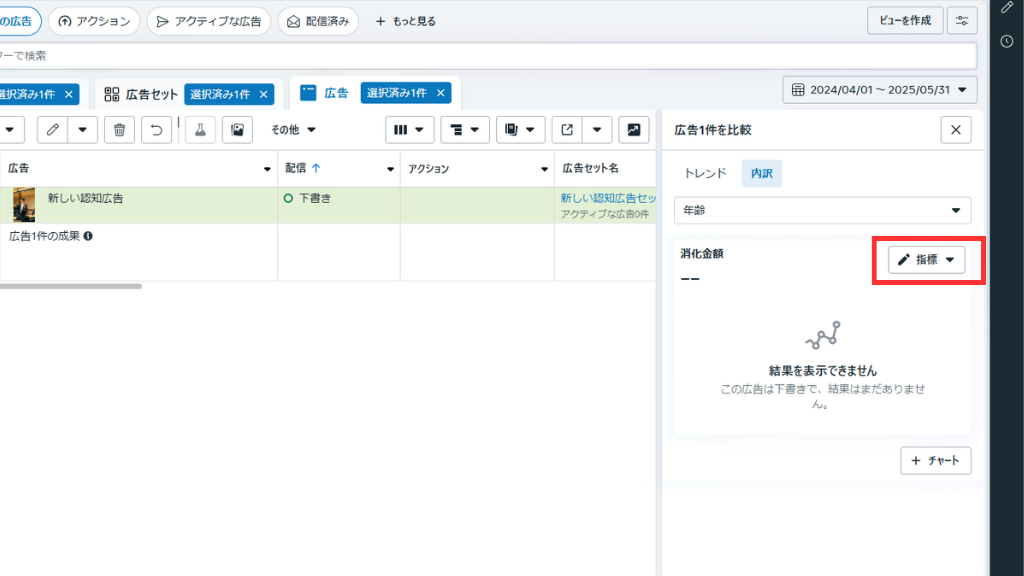Open the date range picker 2024/04/01～2025/05/31
1024x576 pixels.
[880, 90]
